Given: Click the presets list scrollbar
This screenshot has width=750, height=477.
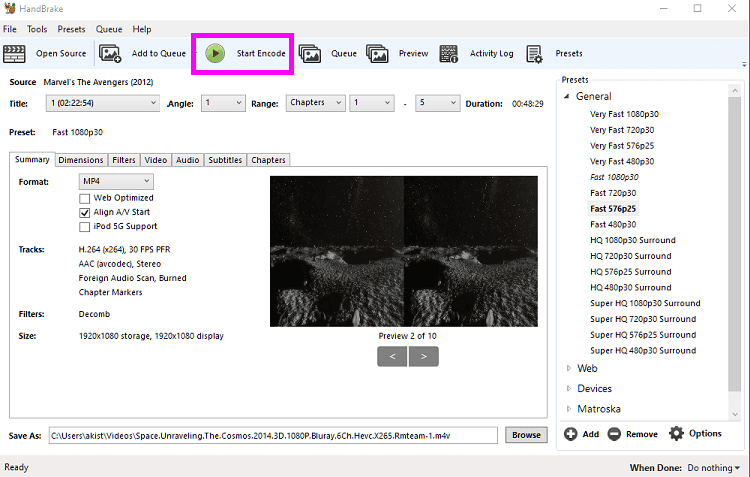Looking at the screenshot, I should click(734, 244).
